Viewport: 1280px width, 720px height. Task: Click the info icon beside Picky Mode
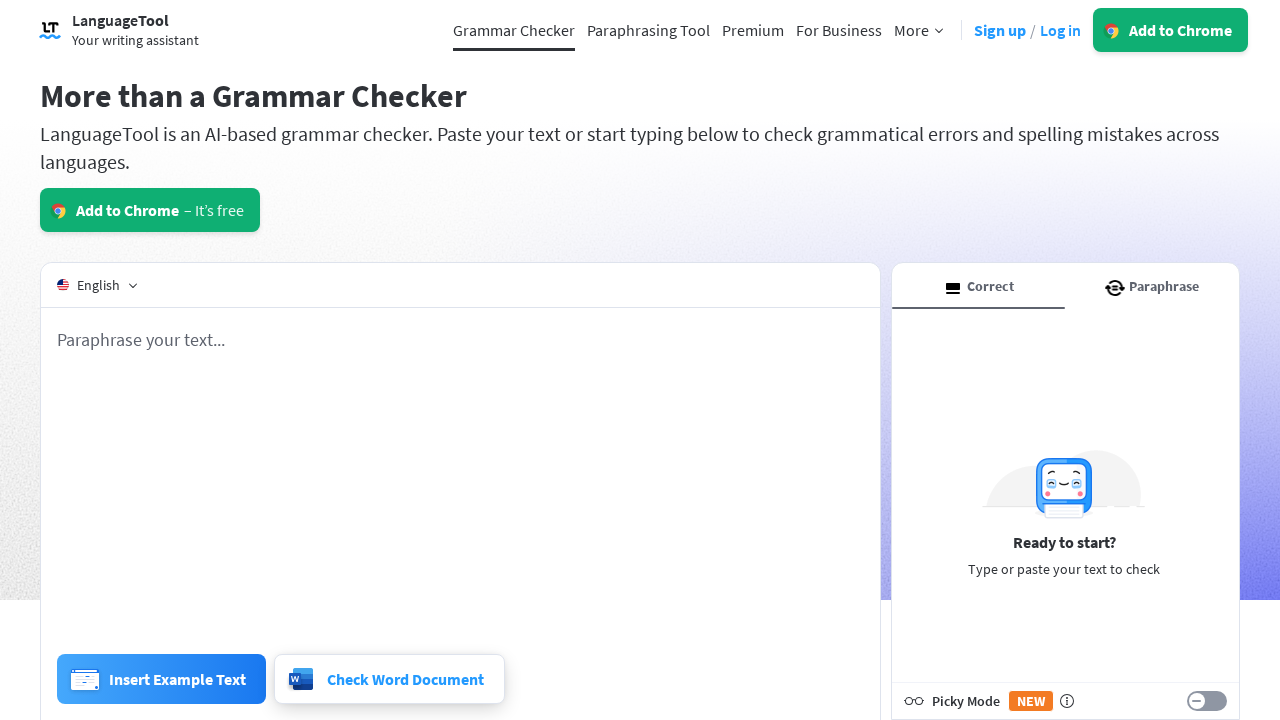point(1067,701)
